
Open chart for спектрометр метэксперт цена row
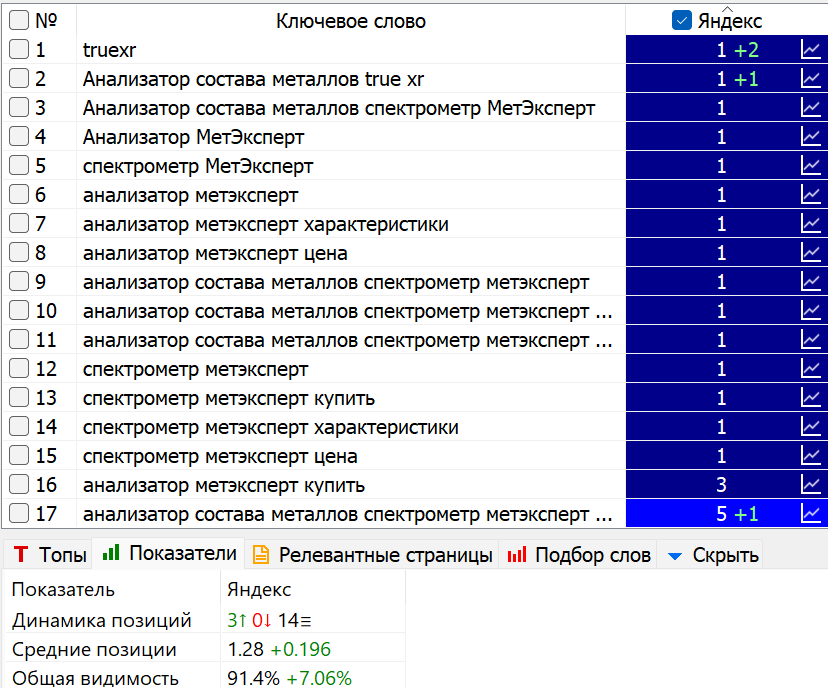tap(811, 456)
